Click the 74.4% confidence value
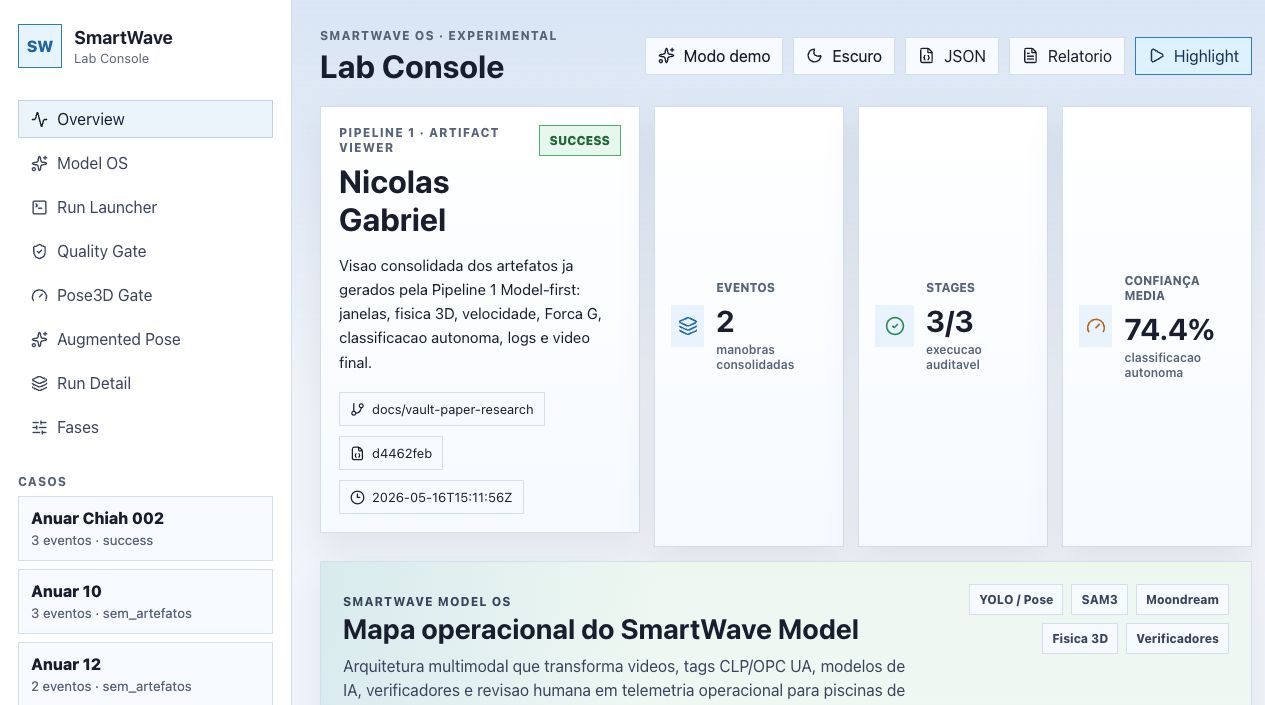 [x=1169, y=330]
